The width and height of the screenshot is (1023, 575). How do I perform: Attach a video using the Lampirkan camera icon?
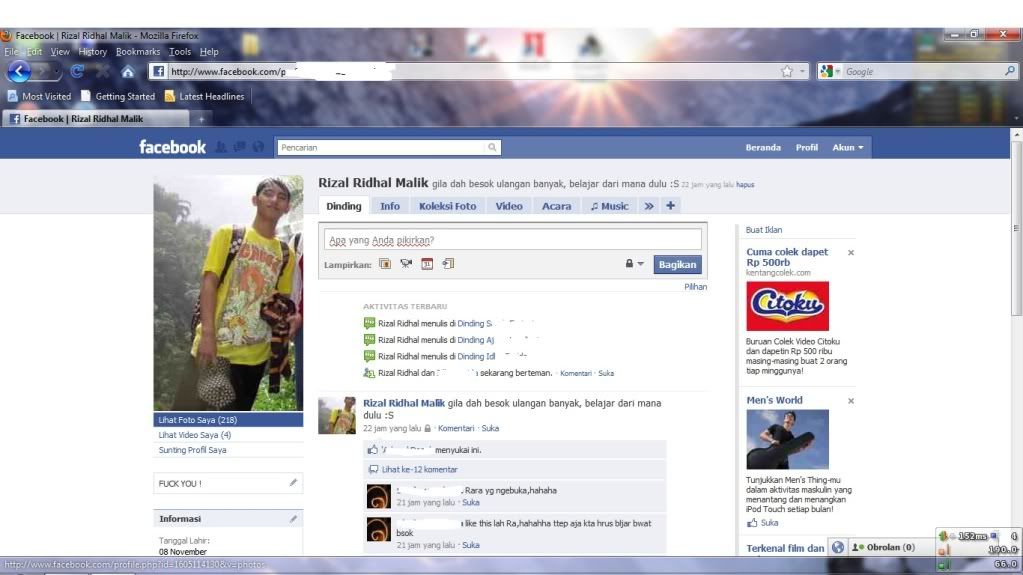coord(406,264)
